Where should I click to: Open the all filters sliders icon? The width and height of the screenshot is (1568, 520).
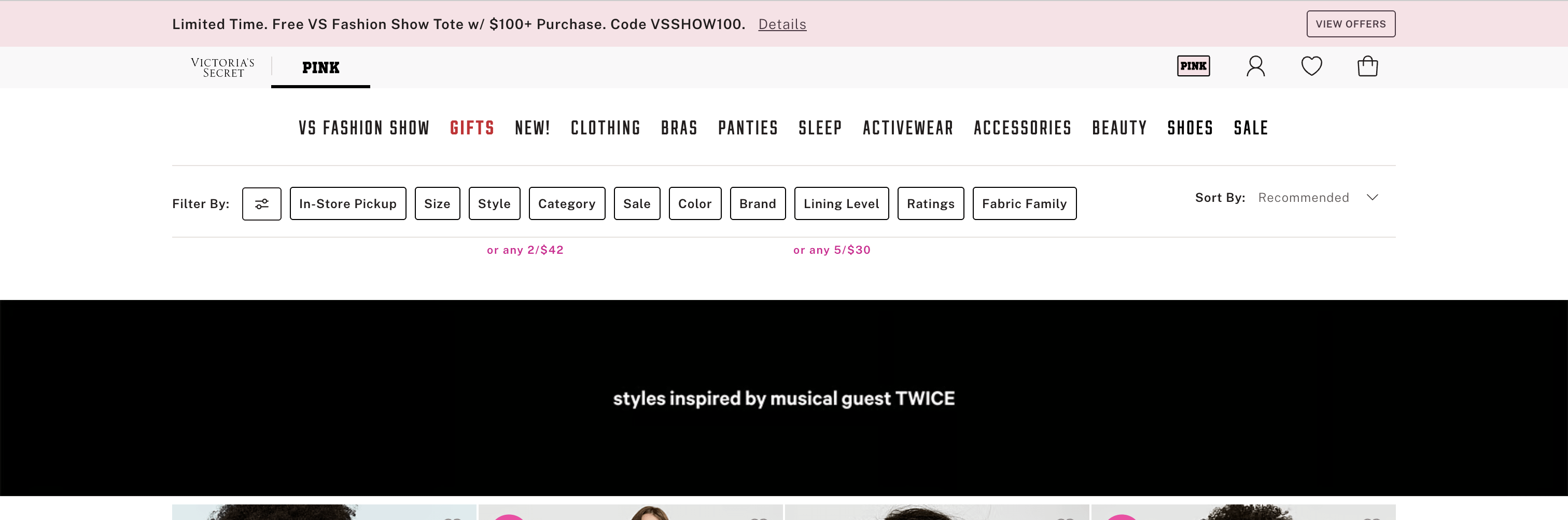tap(262, 204)
